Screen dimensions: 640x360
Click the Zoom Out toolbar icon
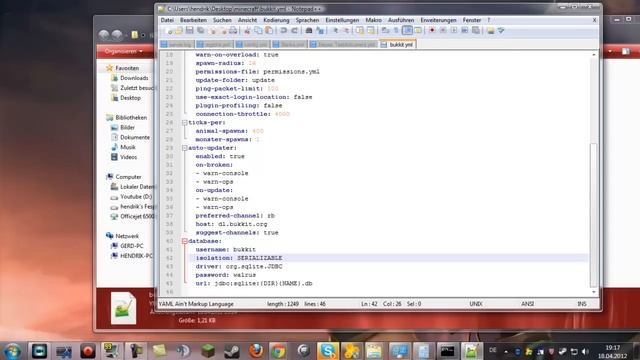[x=347, y=31]
